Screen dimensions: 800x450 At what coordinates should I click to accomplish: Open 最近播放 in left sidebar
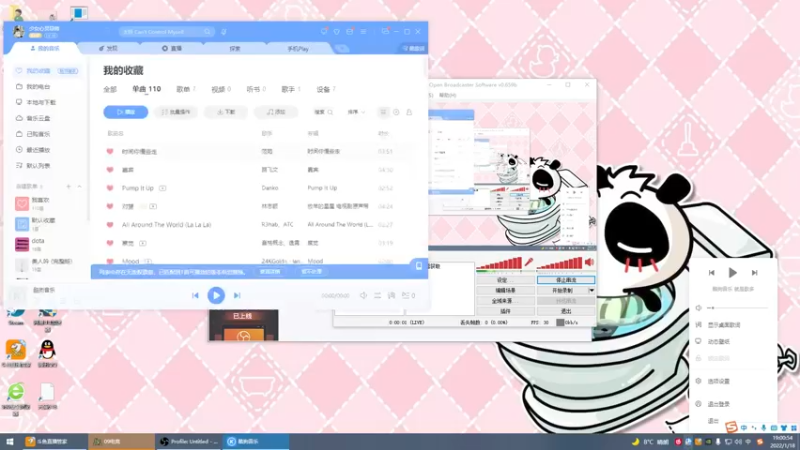(38, 150)
